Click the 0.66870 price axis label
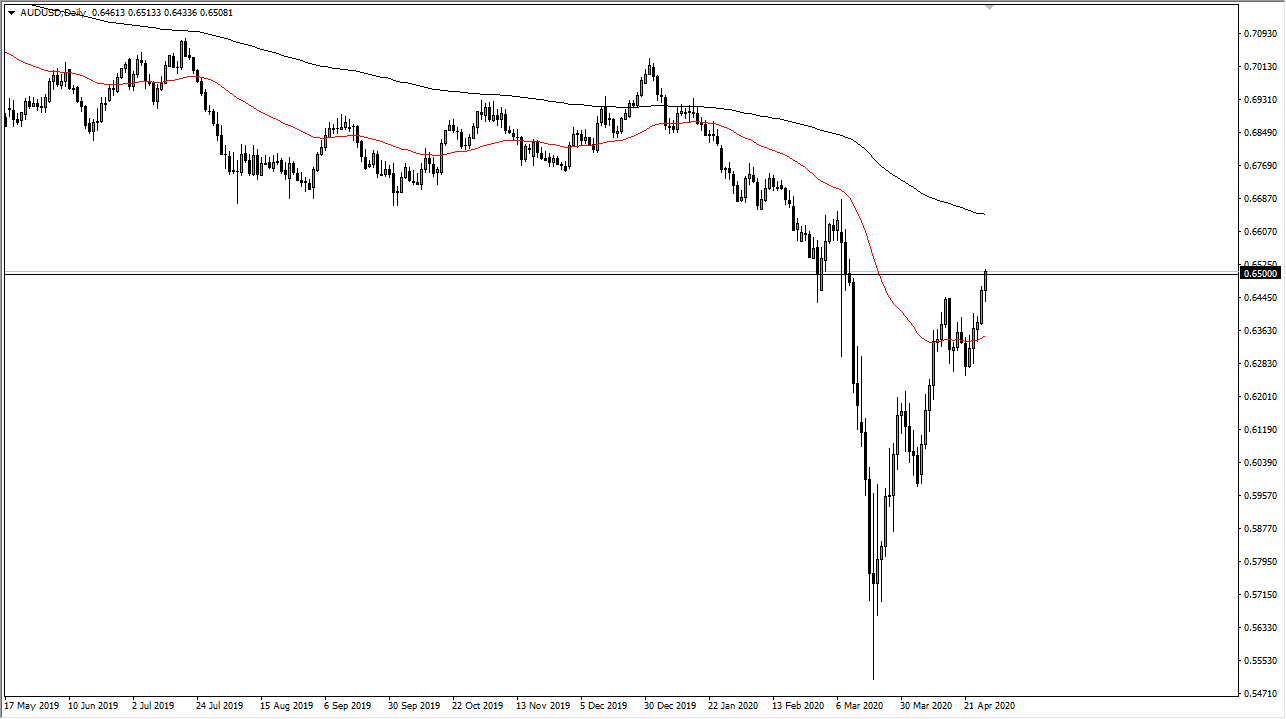Image resolution: width=1286 pixels, height=719 pixels. pos(1260,199)
